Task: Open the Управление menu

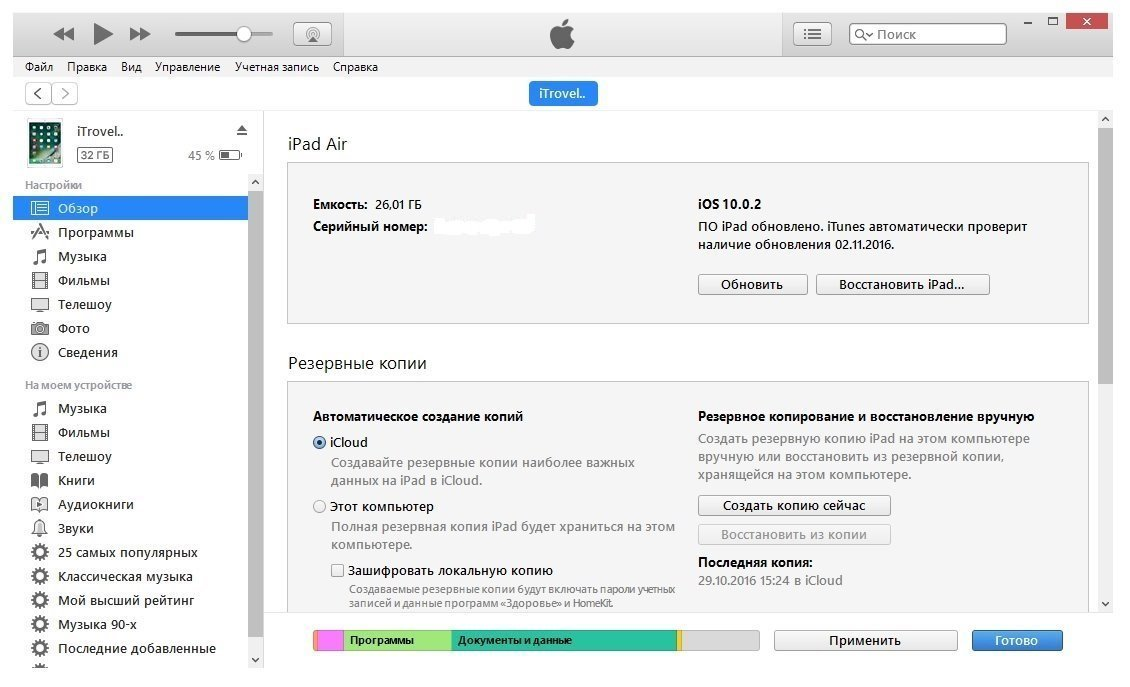Action: point(187,66)
